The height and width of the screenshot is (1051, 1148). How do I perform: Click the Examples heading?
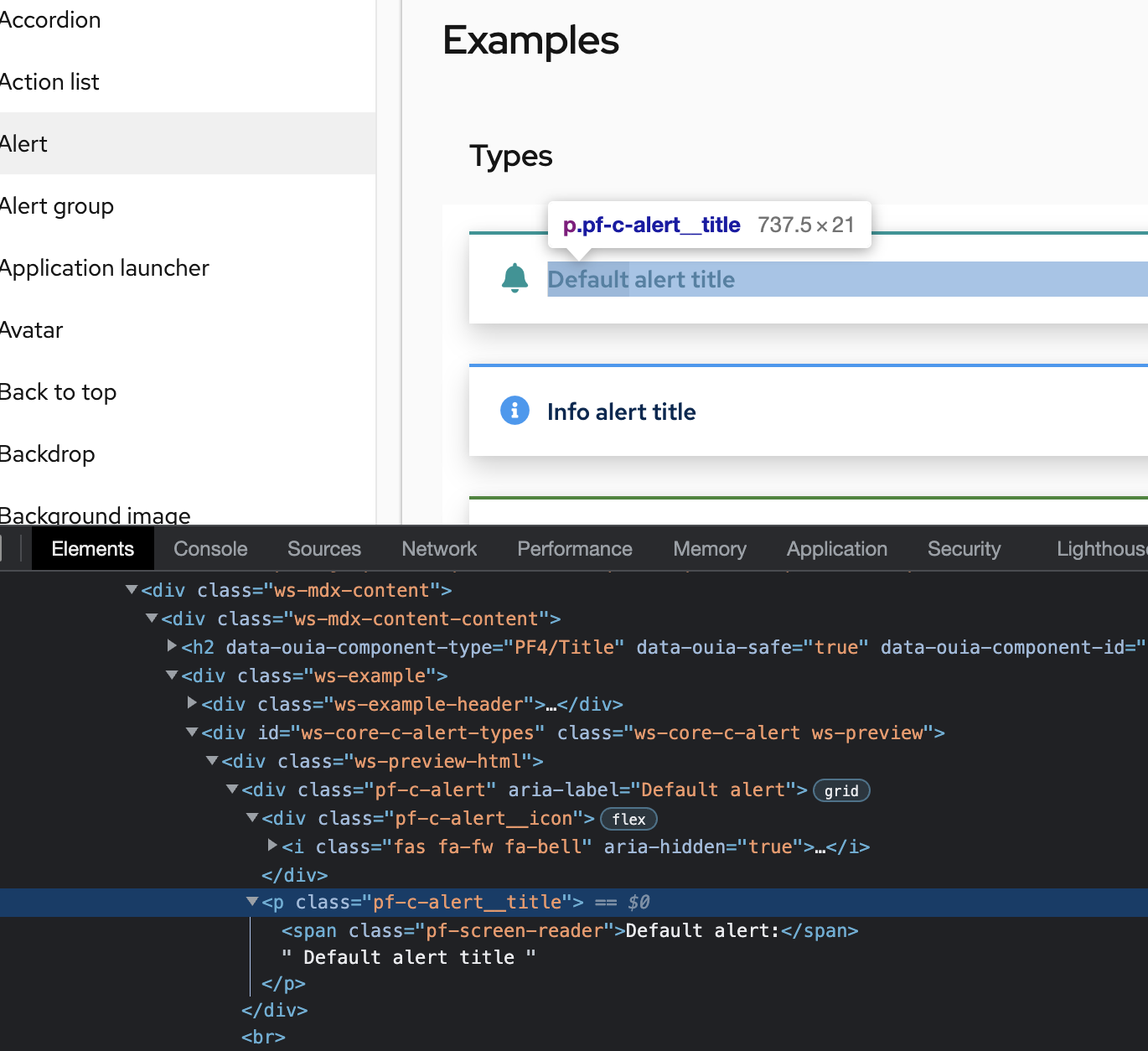click(531, 40)
